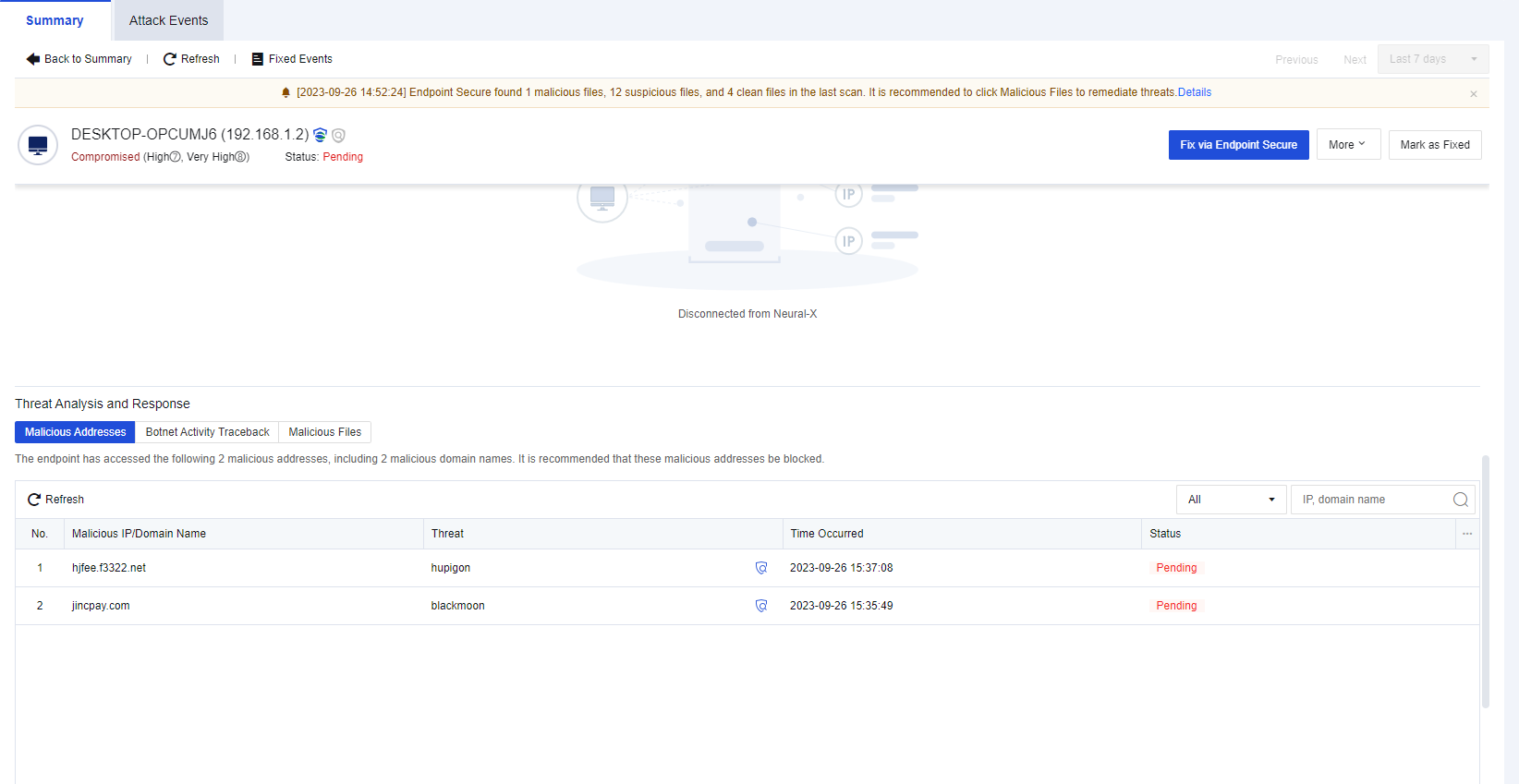Click threat intel icon in hupigon row
Screen dimensions: 1519x784
pos(761,568)
